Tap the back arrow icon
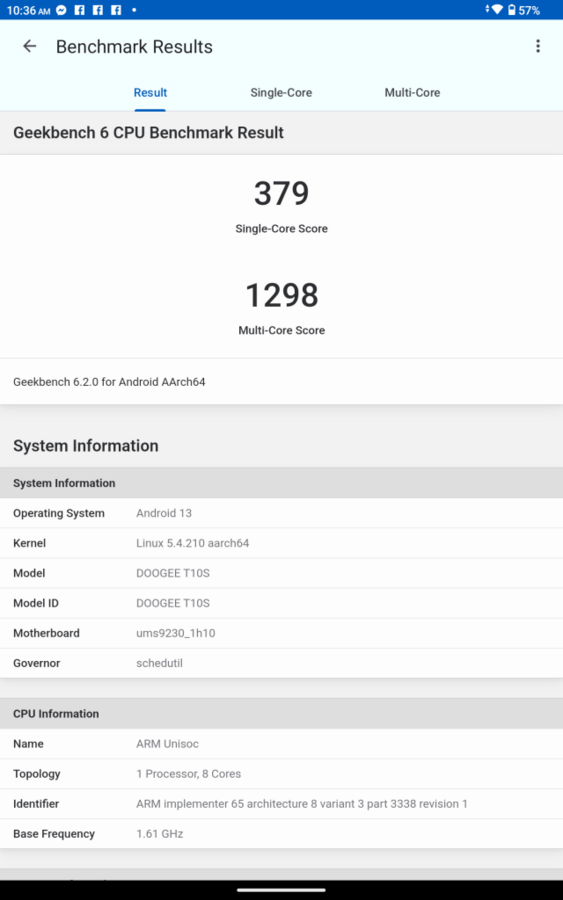This screenshot has width=563, height=900. [x=29, y=46]
